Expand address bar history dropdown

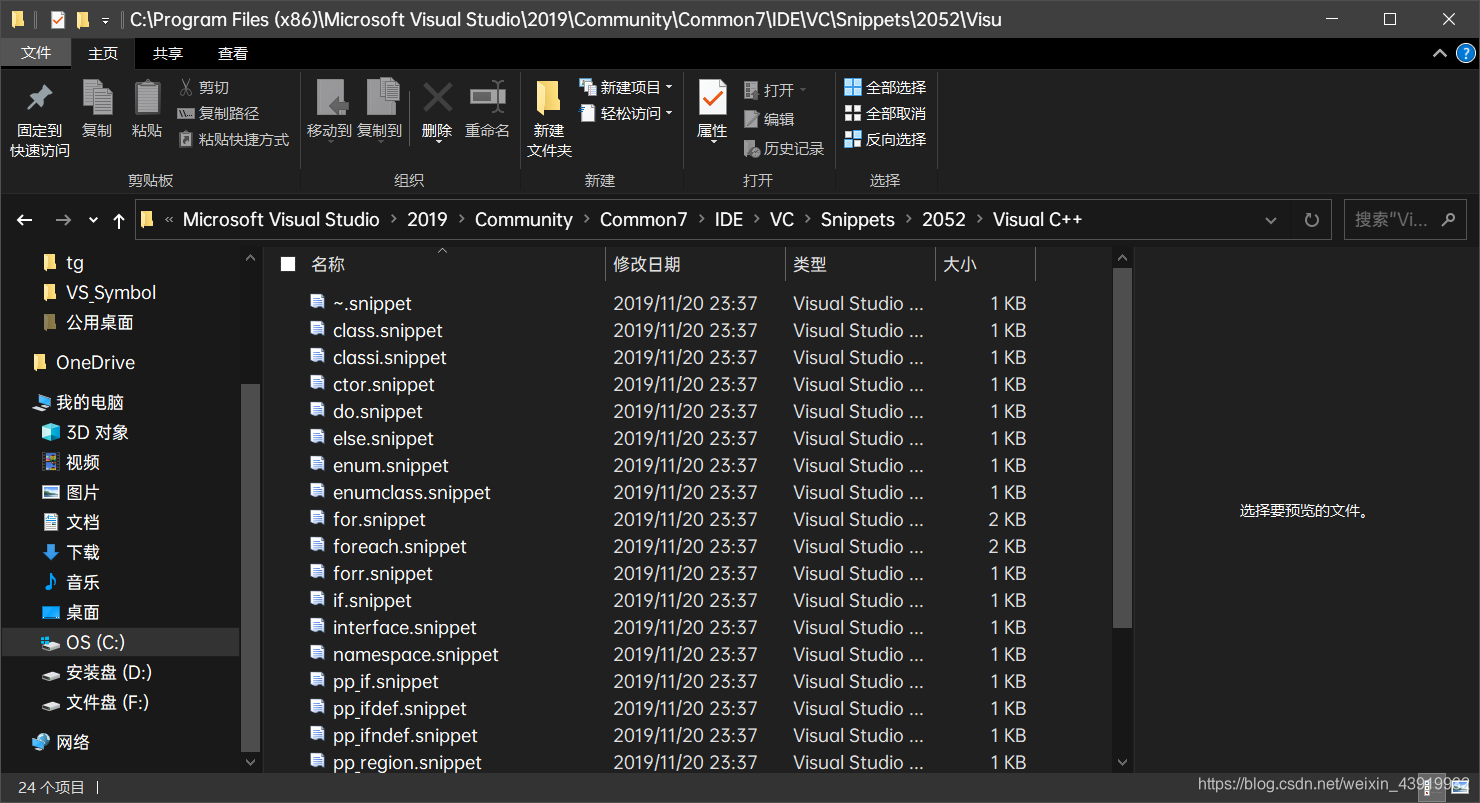[1271, 220]
